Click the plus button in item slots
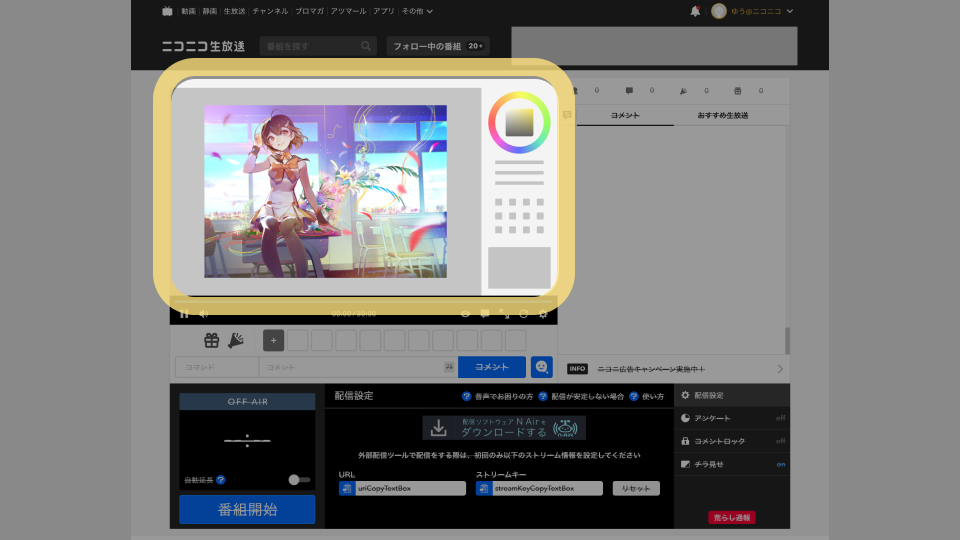Screen dimensions: 960x540 coord(274,340)
